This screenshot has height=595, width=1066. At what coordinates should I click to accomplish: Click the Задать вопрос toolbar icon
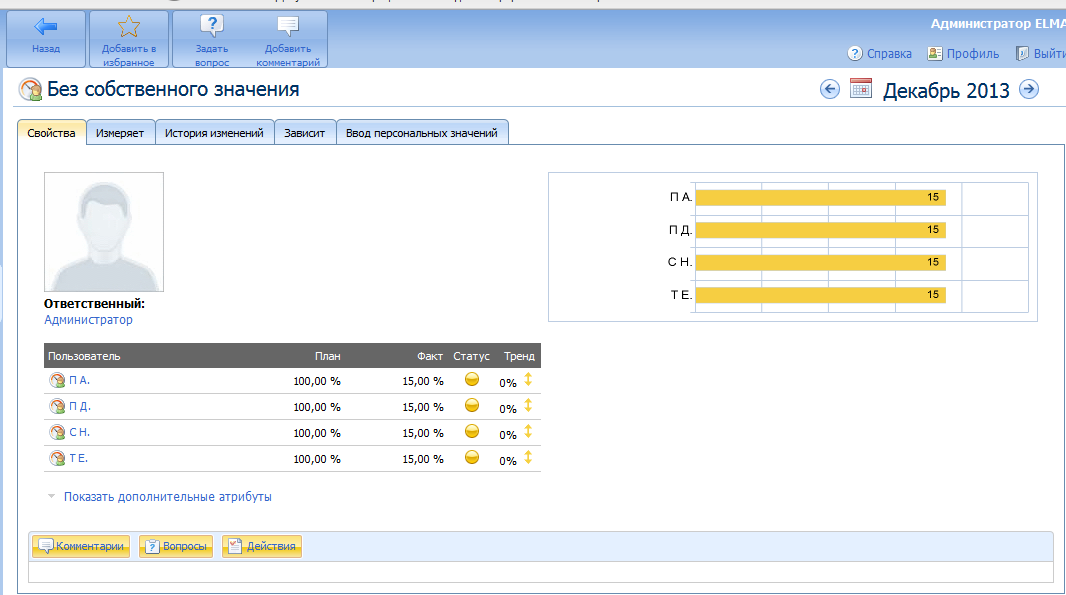coord(212,28)
